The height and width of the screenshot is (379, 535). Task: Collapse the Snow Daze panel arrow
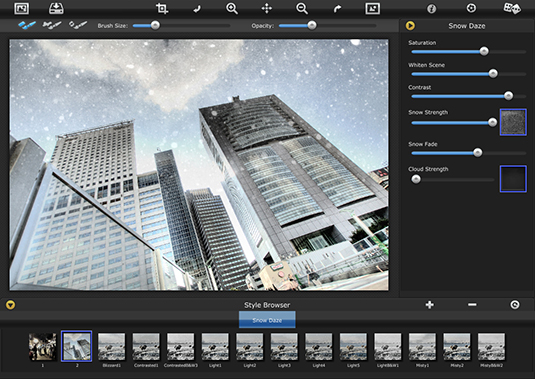410,26
